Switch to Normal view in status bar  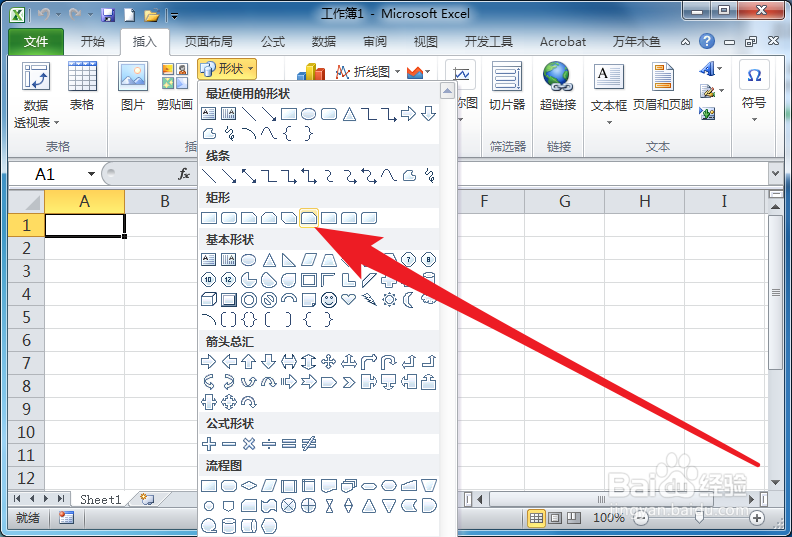point(536,518)
